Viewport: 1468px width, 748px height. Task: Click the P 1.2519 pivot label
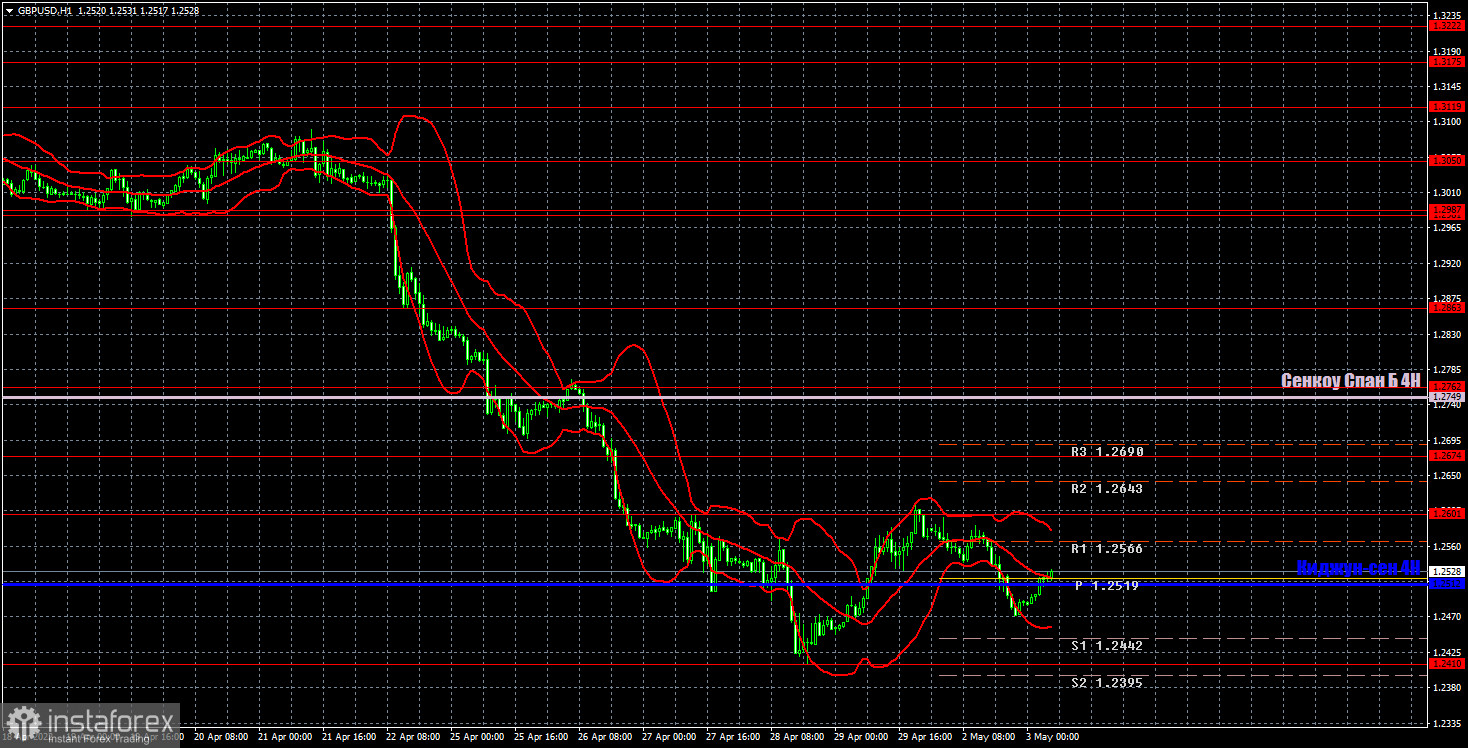click(1107, 586)
